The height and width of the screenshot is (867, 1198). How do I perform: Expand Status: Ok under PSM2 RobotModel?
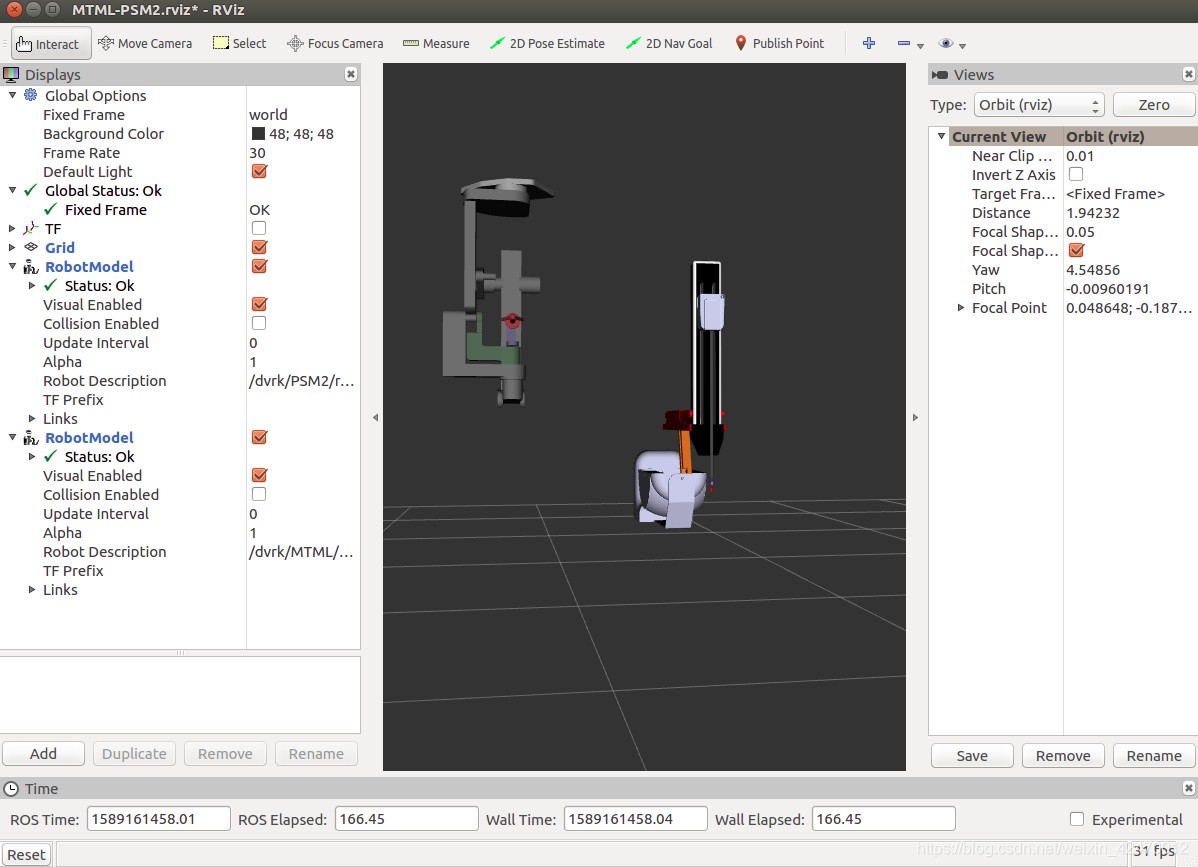(x=31, y=285)
